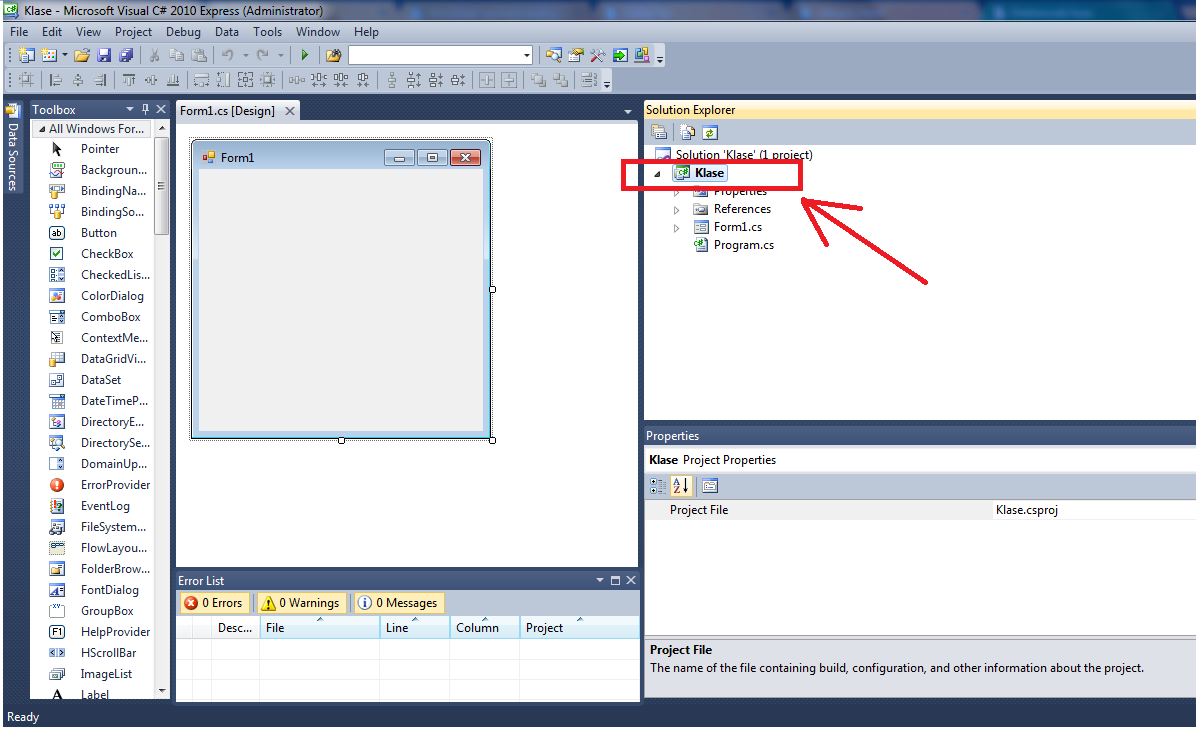This screenshot has height=732, width=1198.
Task: Toggle auto-hide pin on the Toolbox panel
Action: point(145,109)
